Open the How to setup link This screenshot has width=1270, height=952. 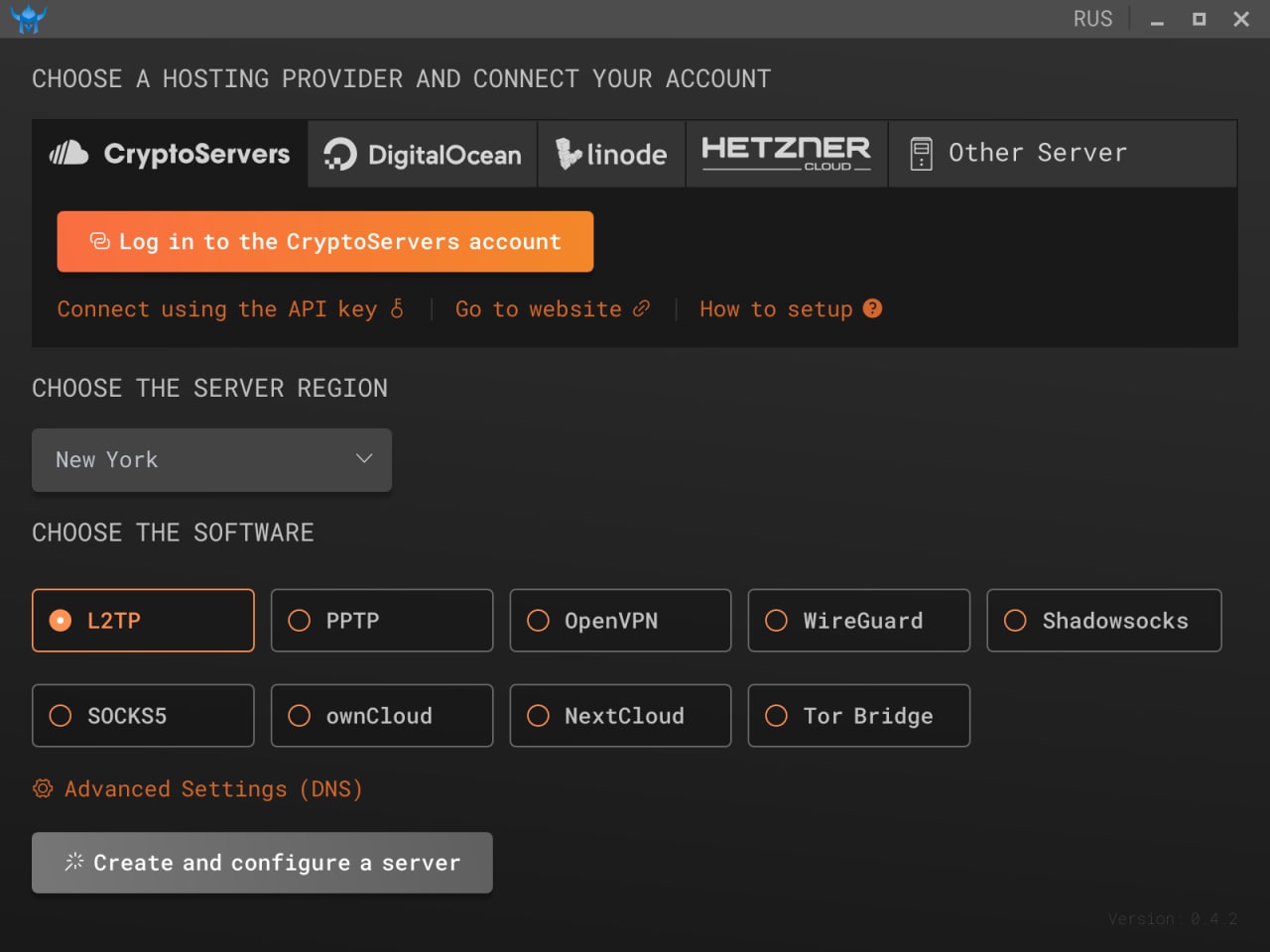click(x=790, y=308)
